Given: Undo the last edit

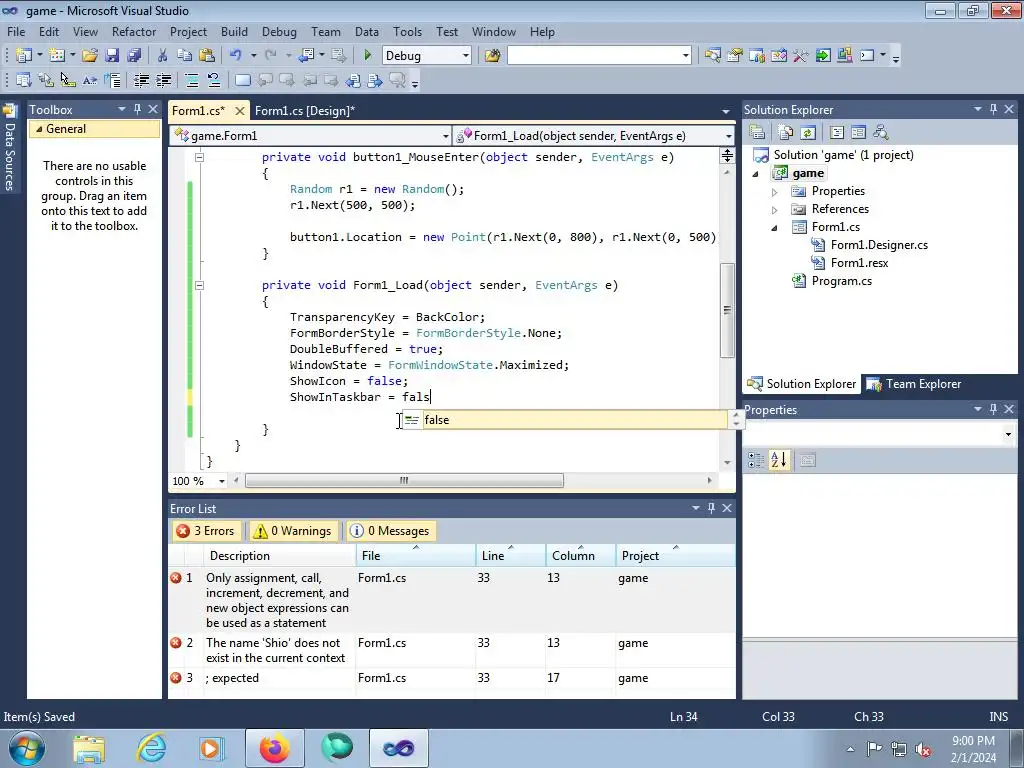Looking at the screenshot, I should (236, 56).
